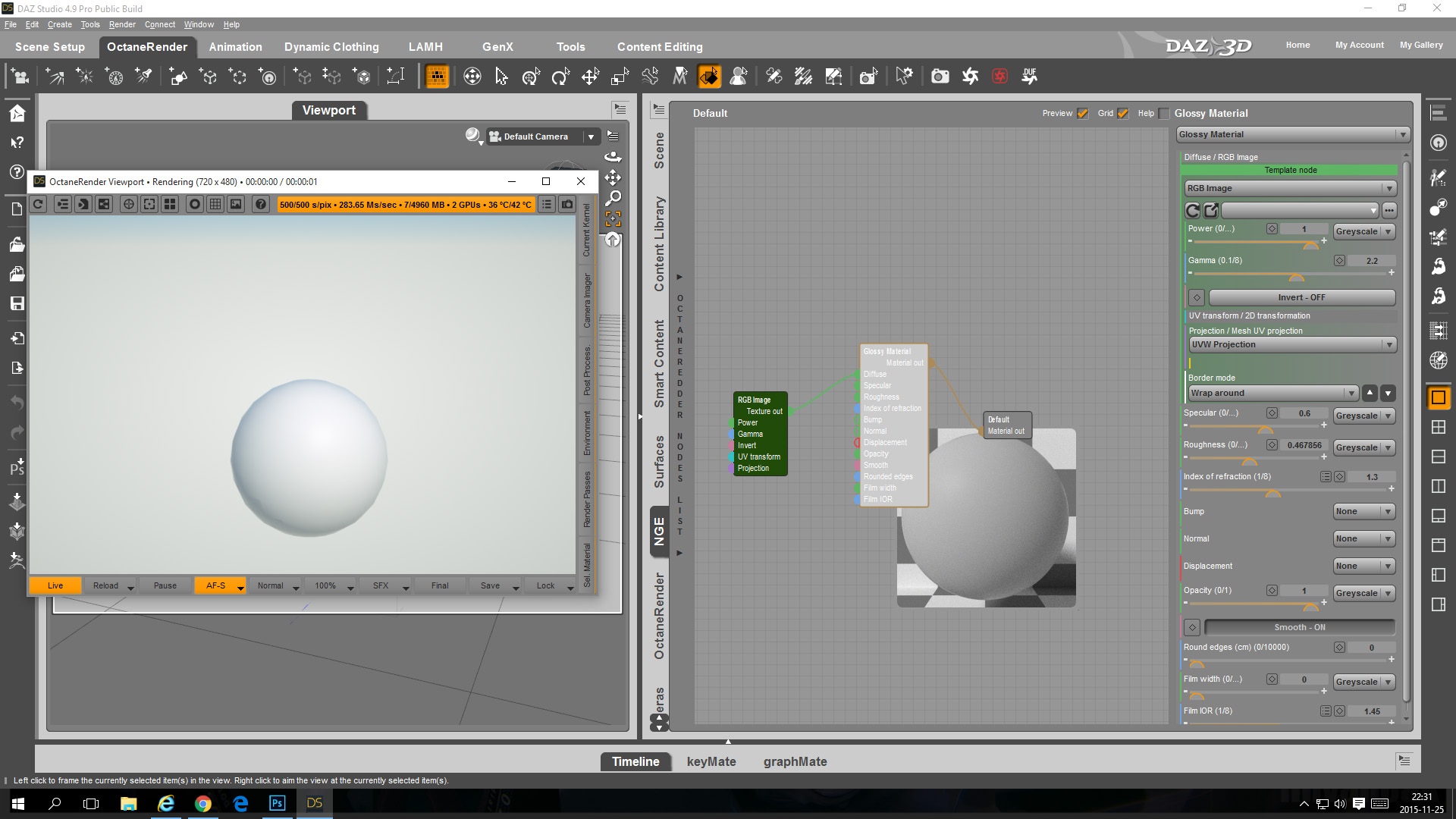Expand the Glossy Material type dropdown
This screenshot has width=1456, height=819.
click(x=1292, y=134)
